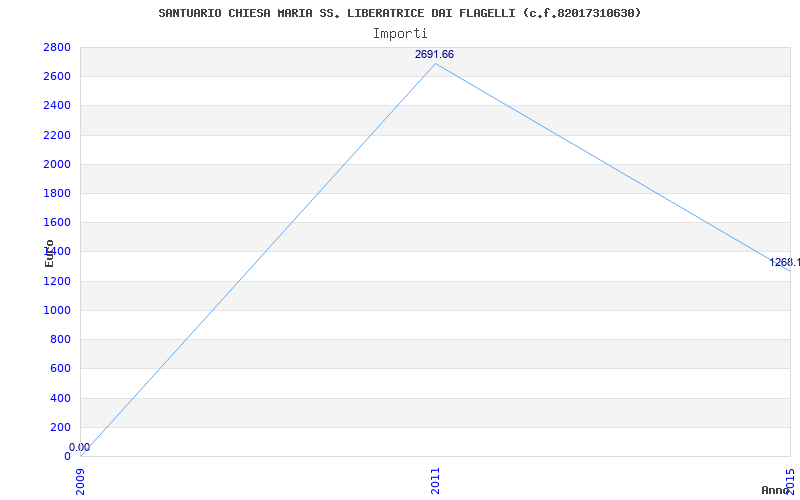The height and width of the screenshot is (500, 800).
Task: Click the 400 y-axis tick label
Action: tap(60, 398)
